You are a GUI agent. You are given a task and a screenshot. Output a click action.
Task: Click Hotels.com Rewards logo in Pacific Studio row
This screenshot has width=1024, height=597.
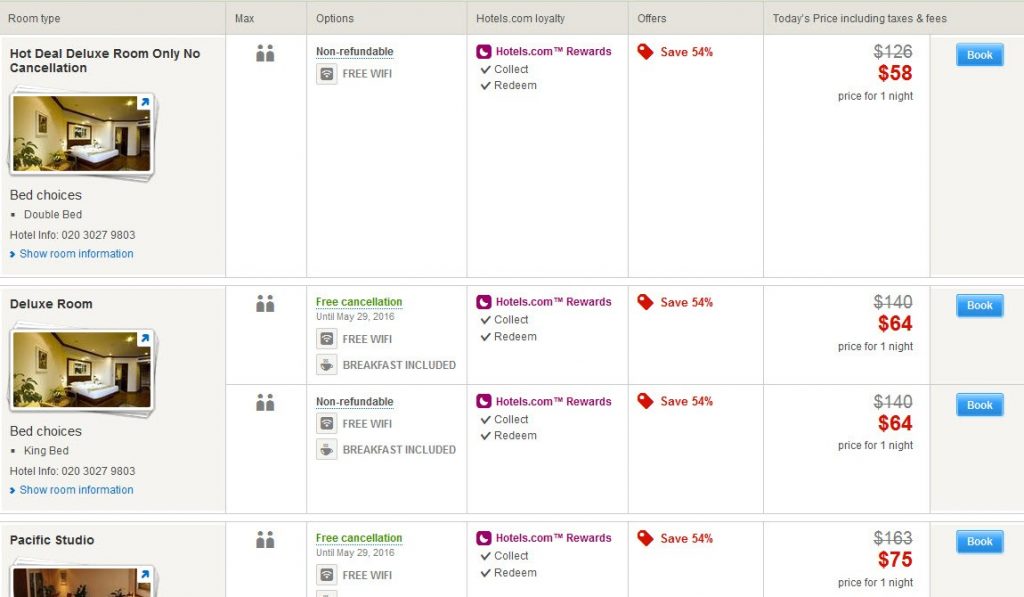click(484, 538)
